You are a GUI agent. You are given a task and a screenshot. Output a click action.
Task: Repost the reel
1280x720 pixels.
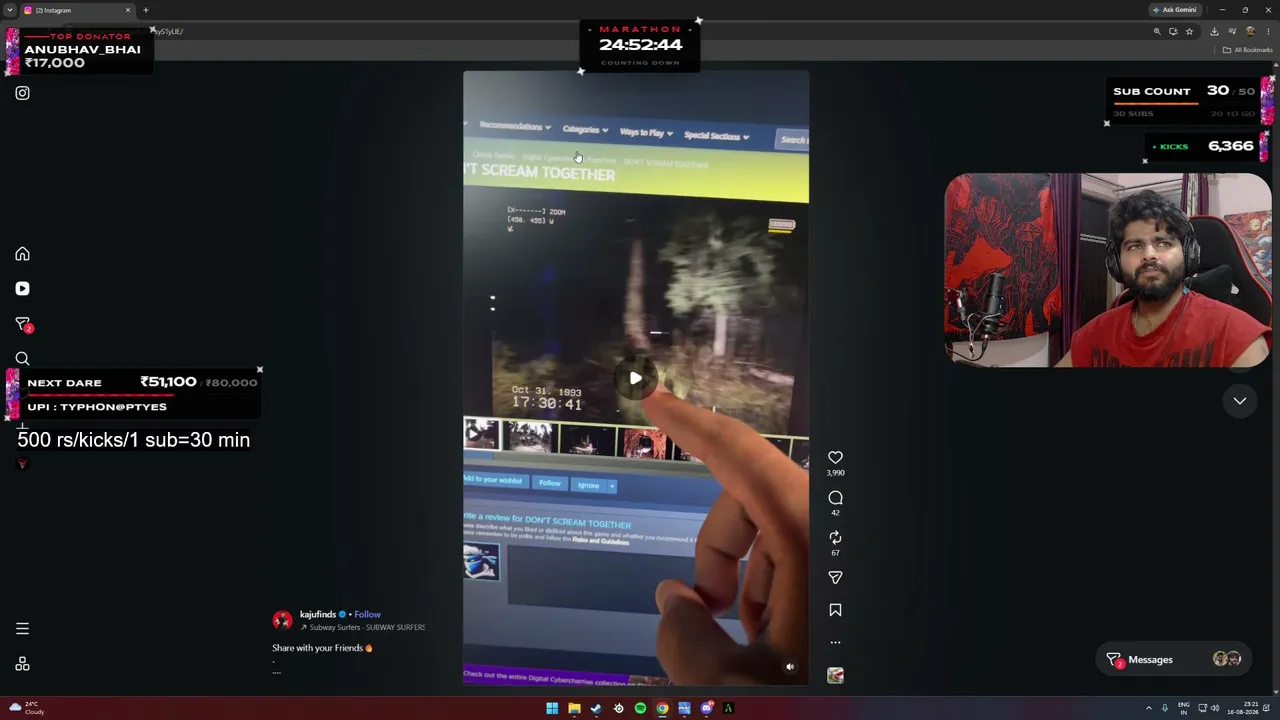point(835,538)
